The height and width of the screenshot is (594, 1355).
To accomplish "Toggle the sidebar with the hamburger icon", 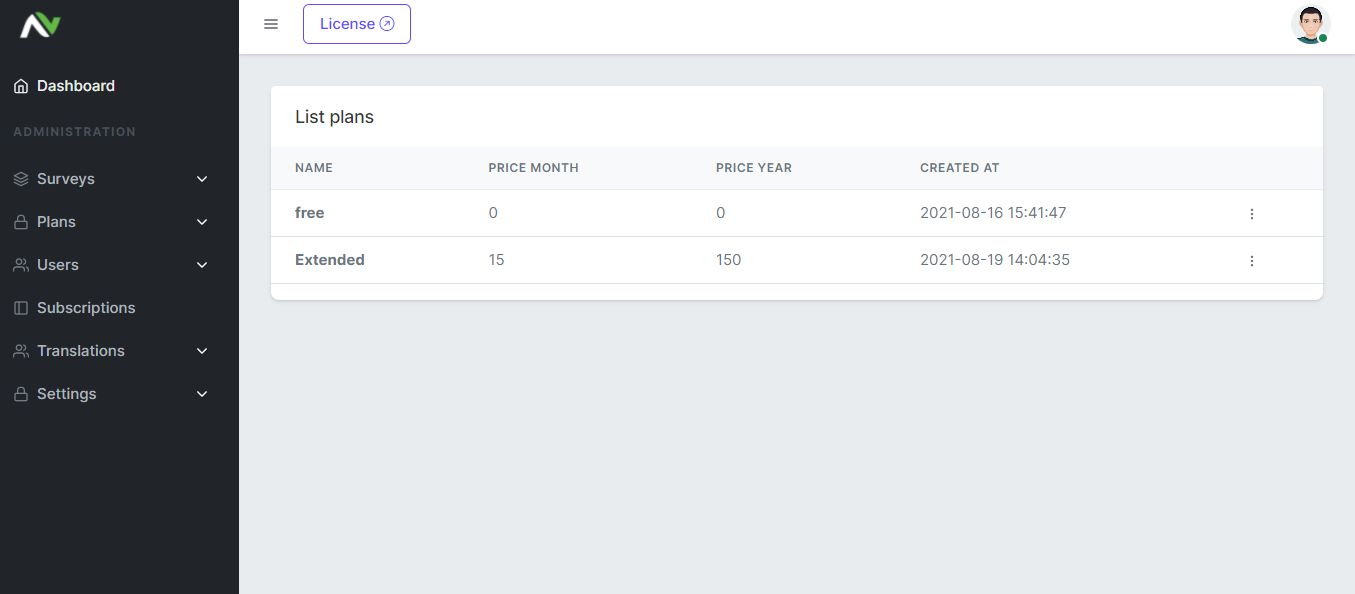I will (x=271, y=24).
